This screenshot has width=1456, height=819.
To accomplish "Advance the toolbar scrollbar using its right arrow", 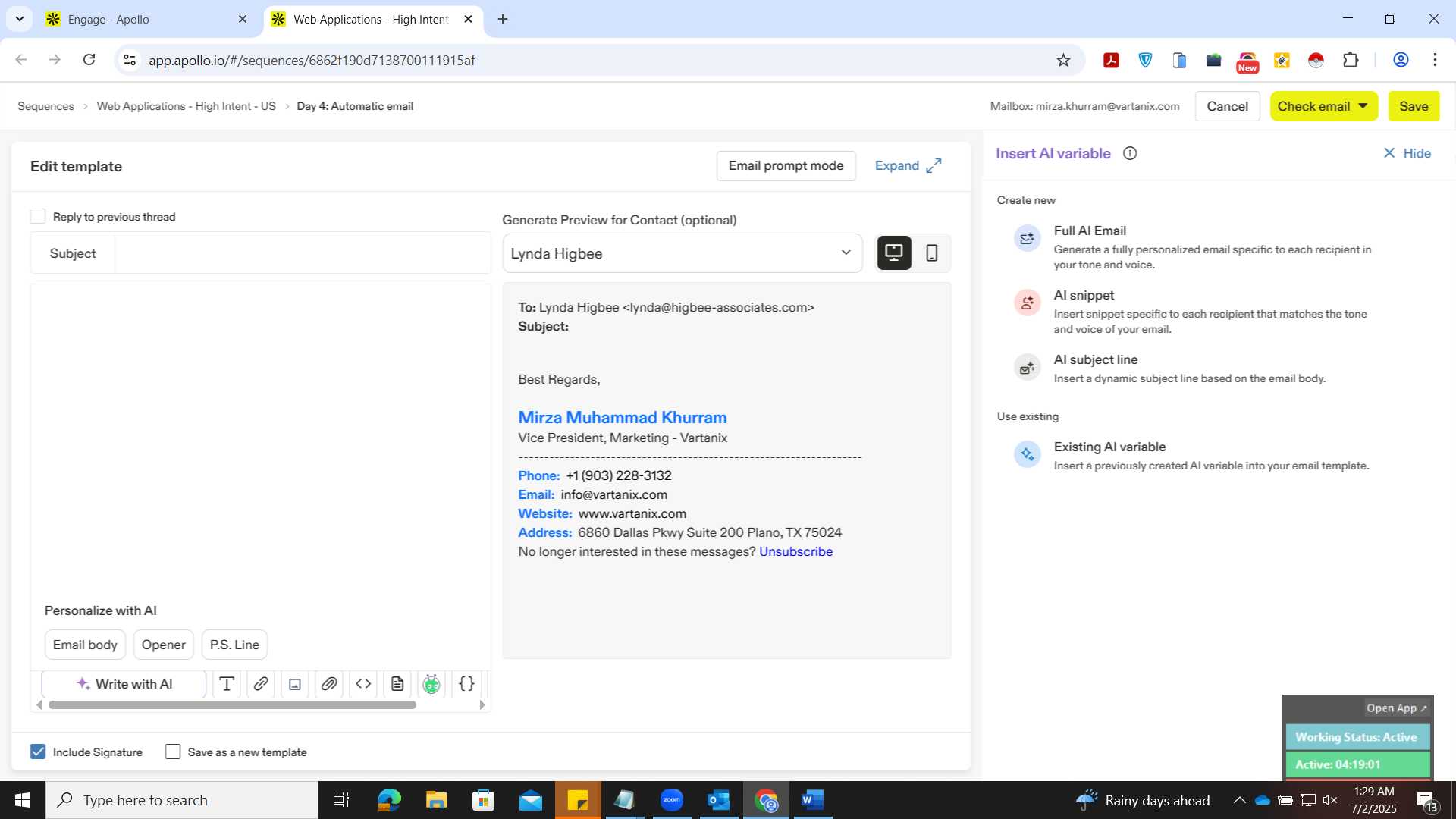I will click(x=482, y=705).
